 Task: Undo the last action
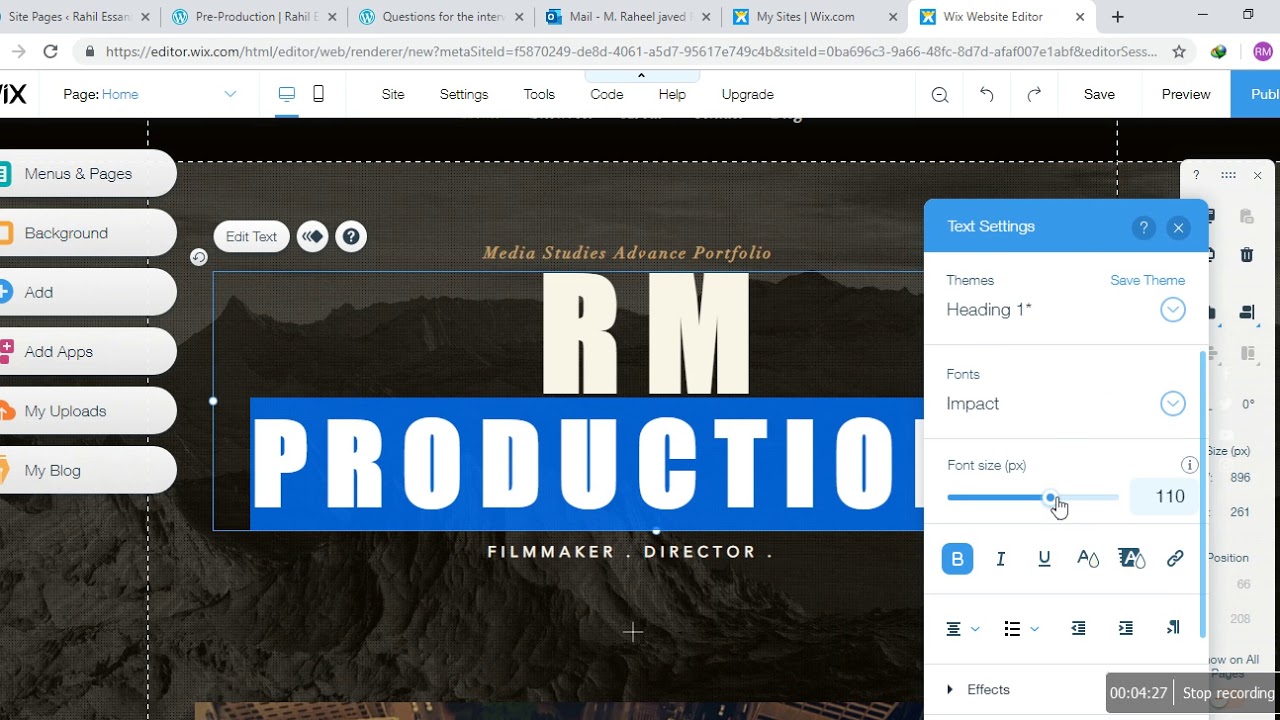[x=987, y=95]
